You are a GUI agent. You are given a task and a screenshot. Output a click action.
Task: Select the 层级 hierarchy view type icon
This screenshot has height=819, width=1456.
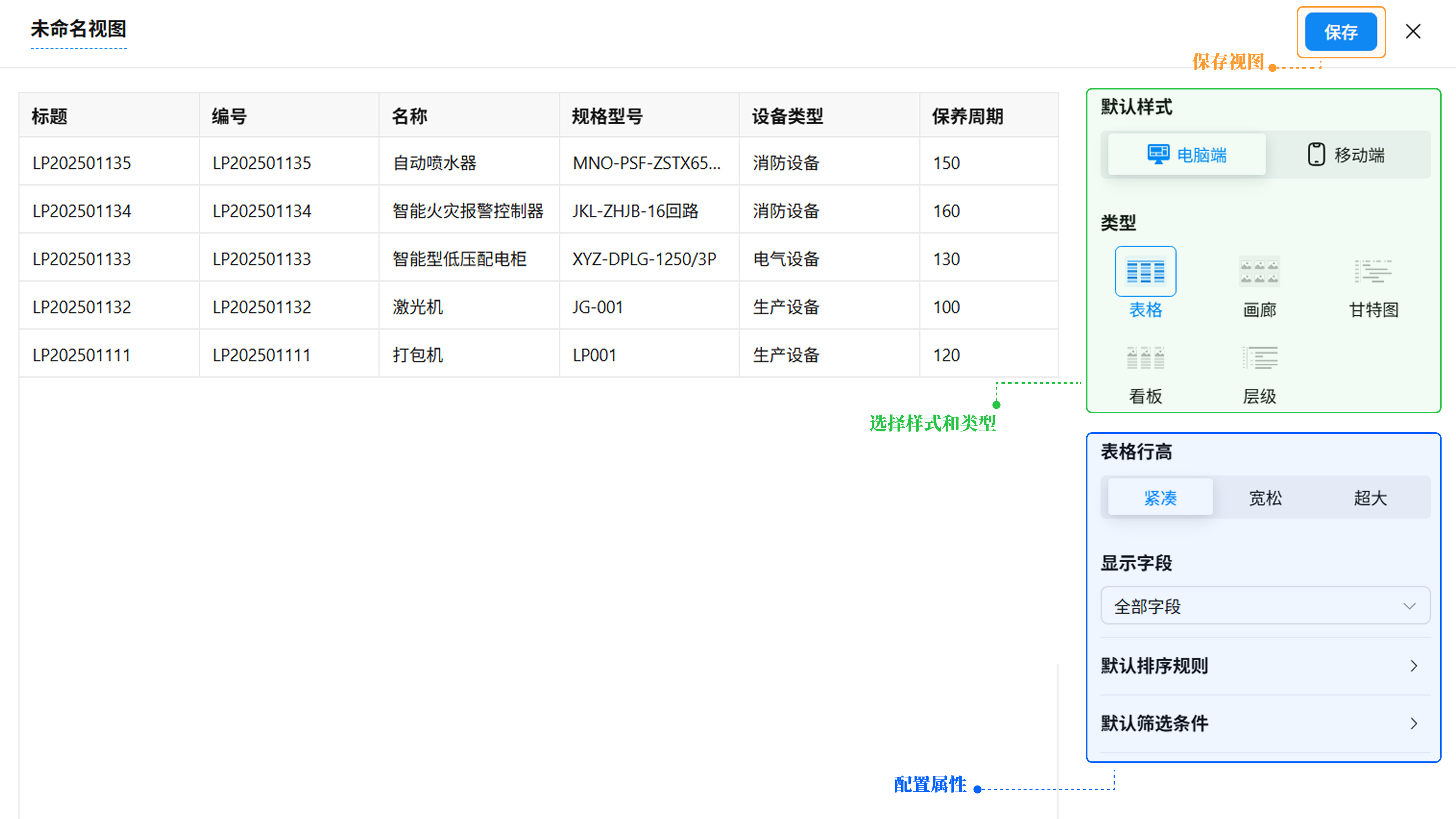point(1259,357)
